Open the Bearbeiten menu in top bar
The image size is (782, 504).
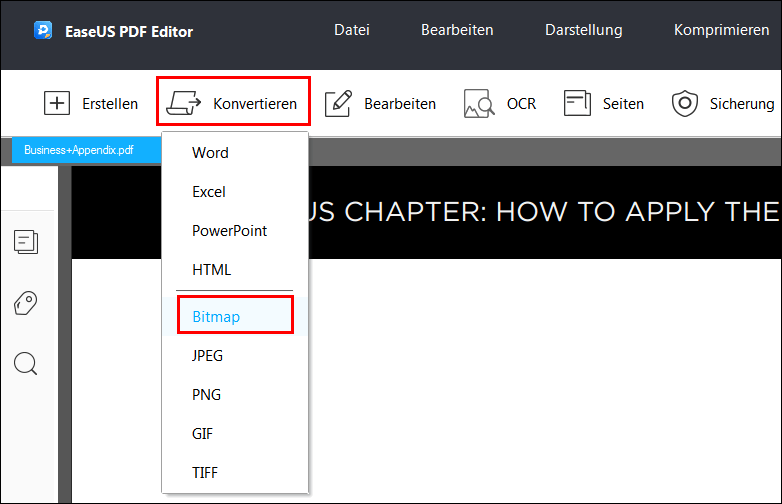pyautogui.click(x=457, y=30)
